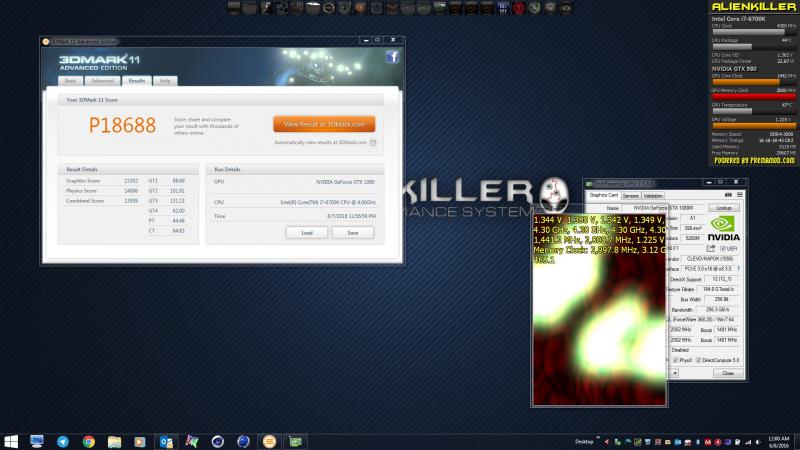Open the Computer icon on the taskbar

[37, 441]
